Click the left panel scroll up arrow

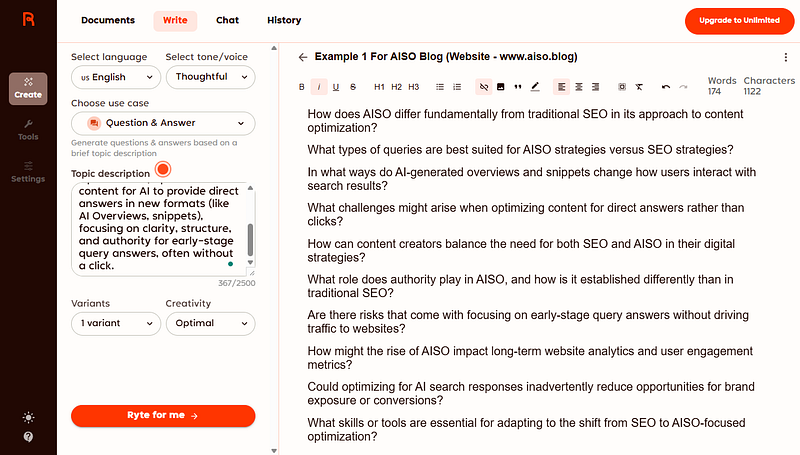(274, 48)
